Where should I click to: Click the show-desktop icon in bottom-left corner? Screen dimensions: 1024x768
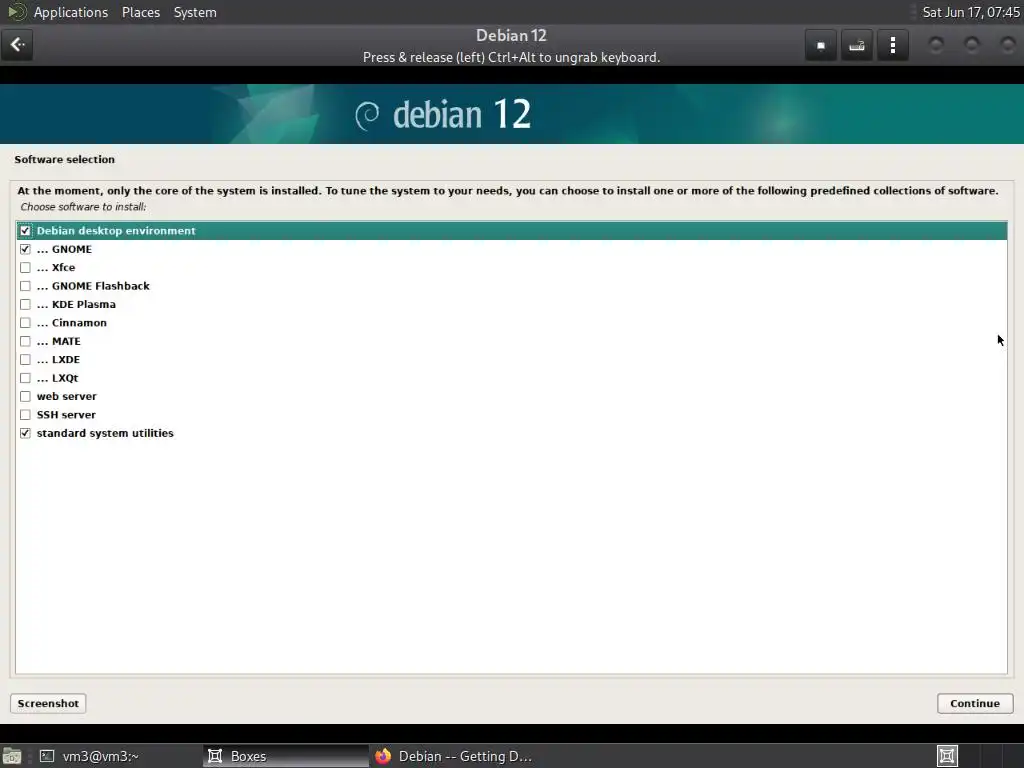point(12,756)
